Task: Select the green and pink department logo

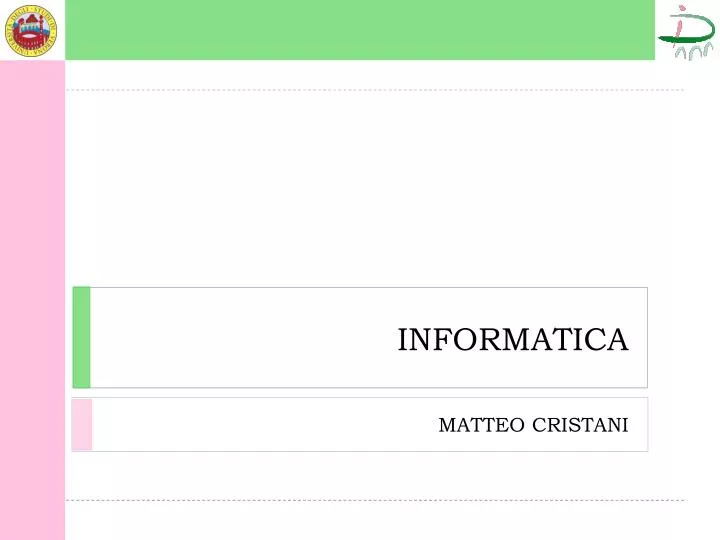Action: coord(686,32)
